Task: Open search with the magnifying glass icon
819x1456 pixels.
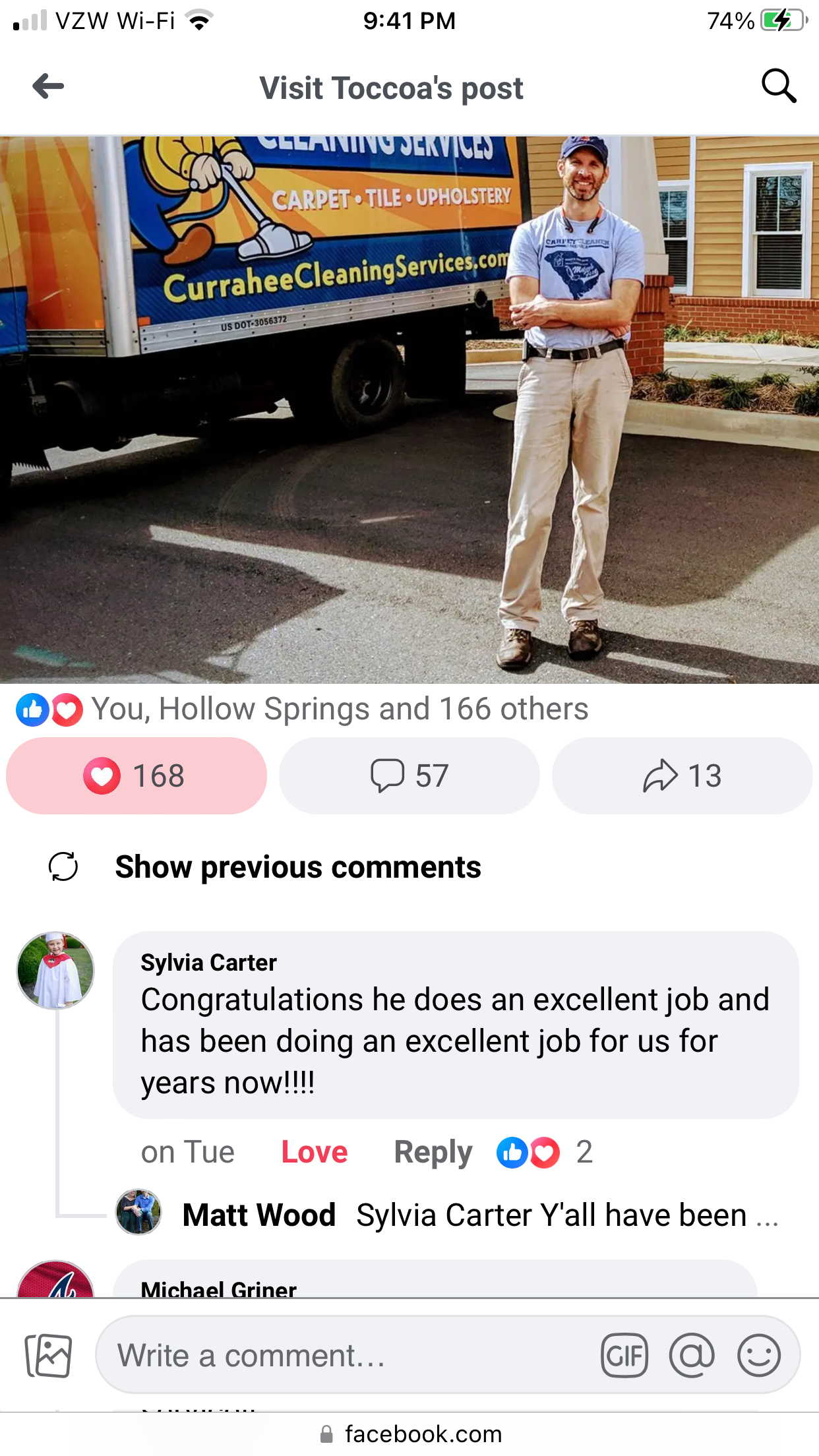Action: click(x=779, y=86)
